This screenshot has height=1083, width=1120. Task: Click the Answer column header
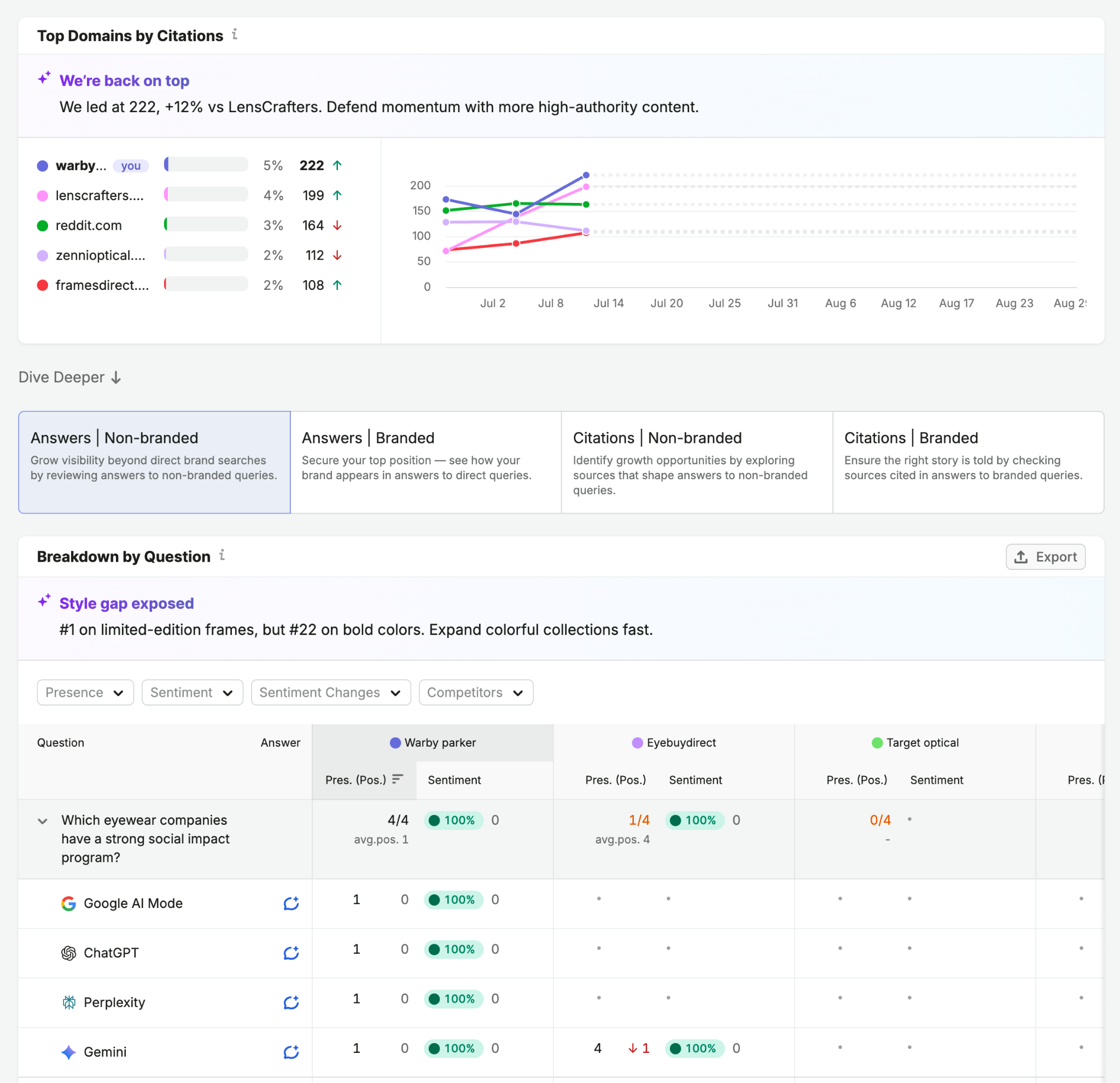pos(280,742)
